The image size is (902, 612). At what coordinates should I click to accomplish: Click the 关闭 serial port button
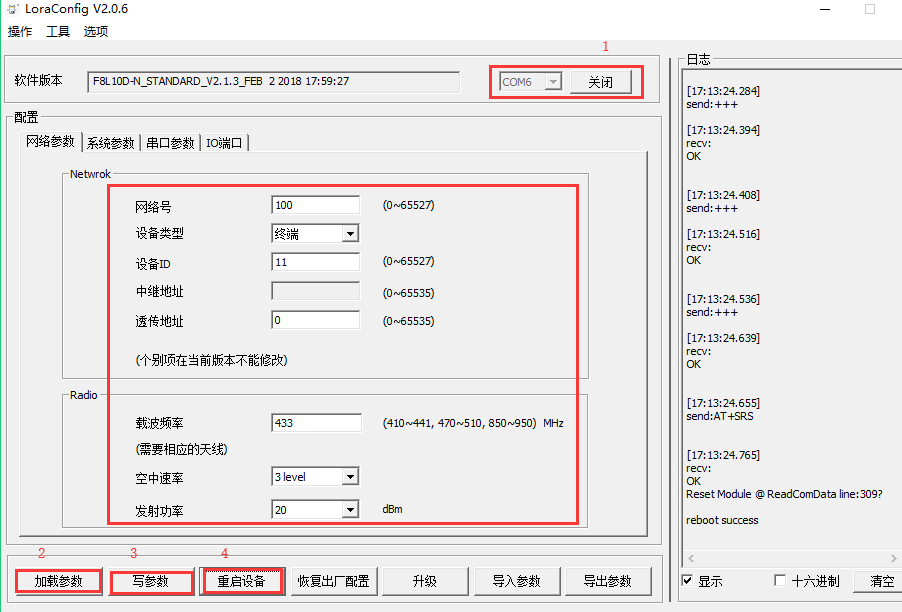[600, 82]
